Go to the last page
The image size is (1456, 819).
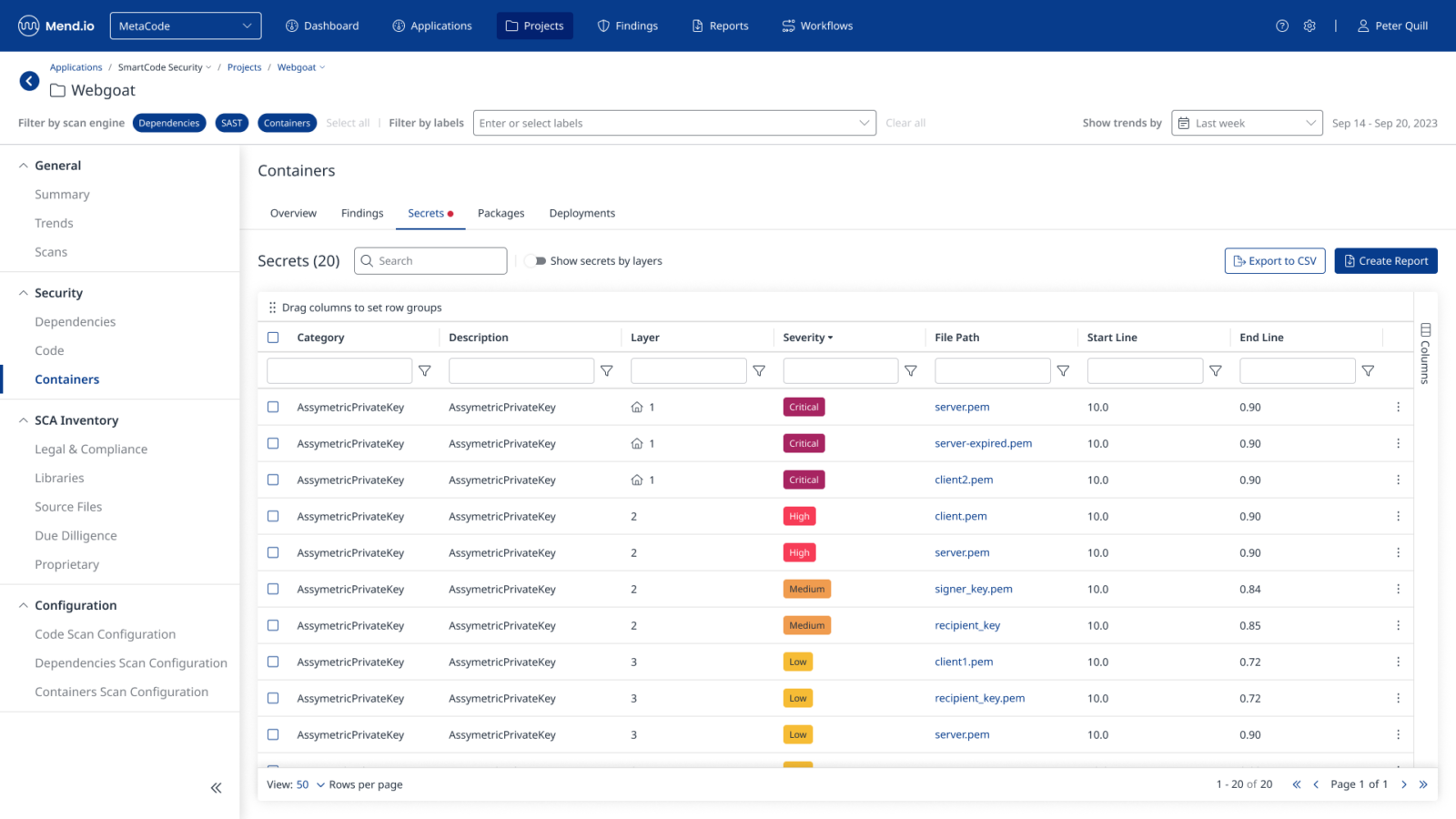click(x=1423, y=784)
